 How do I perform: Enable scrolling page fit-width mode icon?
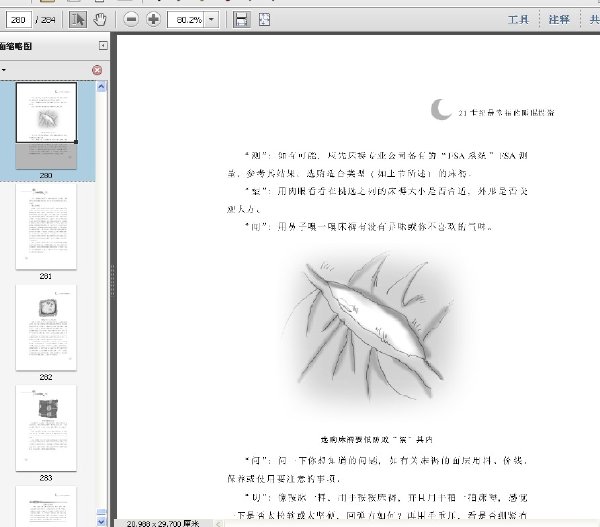coord(241,20)
